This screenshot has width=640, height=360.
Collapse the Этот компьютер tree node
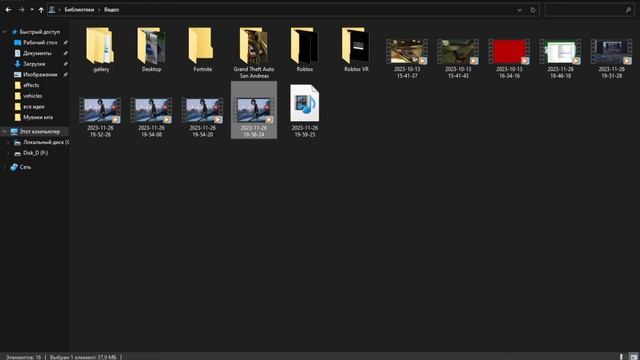4,131
